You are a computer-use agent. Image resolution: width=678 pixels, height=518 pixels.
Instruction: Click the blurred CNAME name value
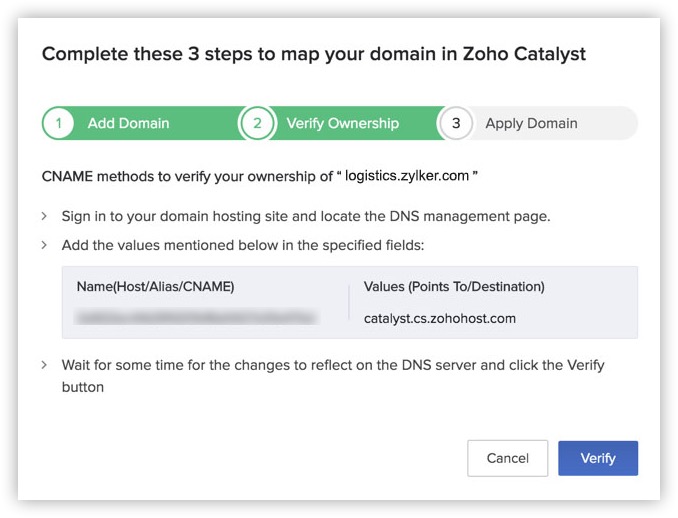(196, 317)
